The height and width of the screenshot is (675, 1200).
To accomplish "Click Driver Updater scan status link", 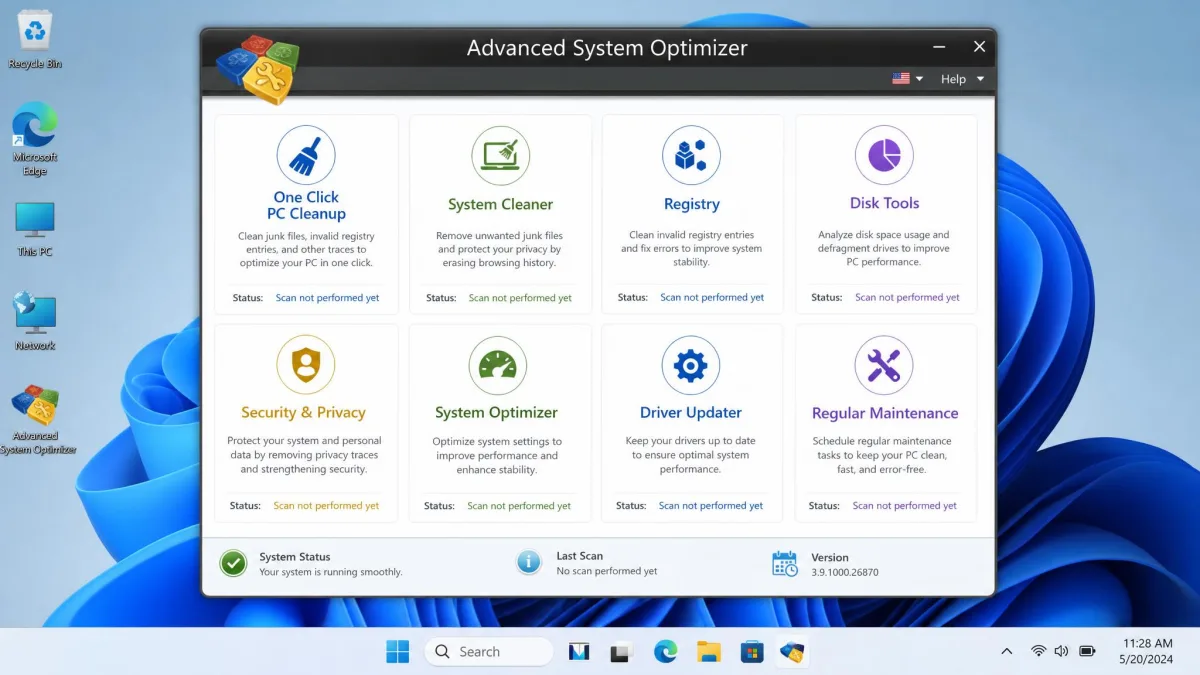I will point(711,506).
